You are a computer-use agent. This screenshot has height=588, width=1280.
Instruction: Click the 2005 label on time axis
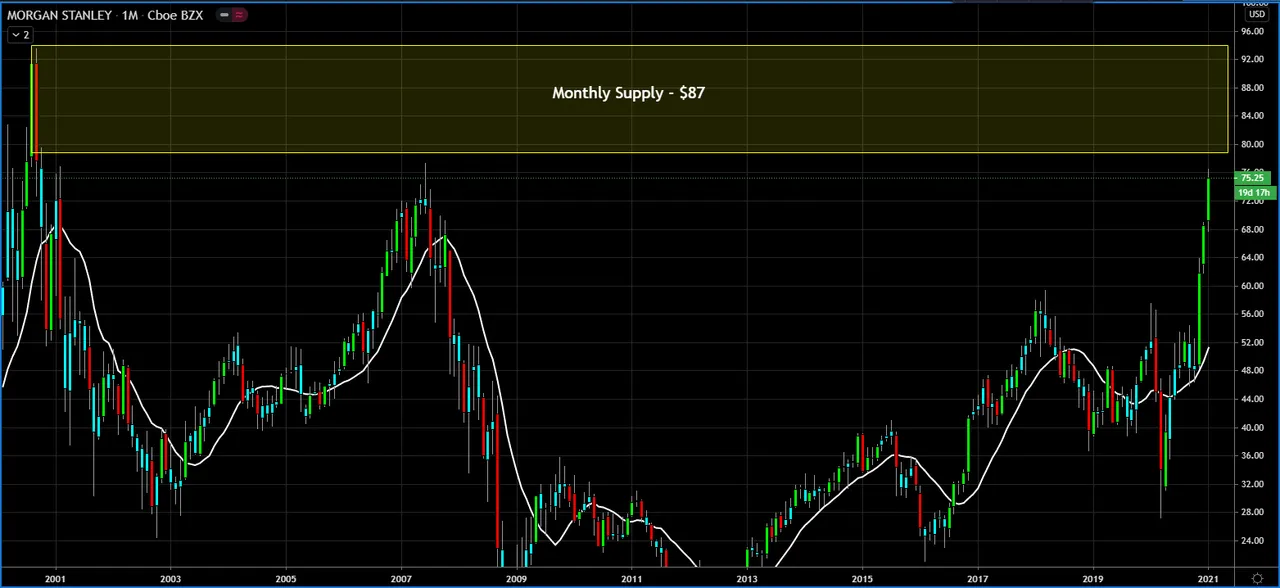click(x=286, y=578)
